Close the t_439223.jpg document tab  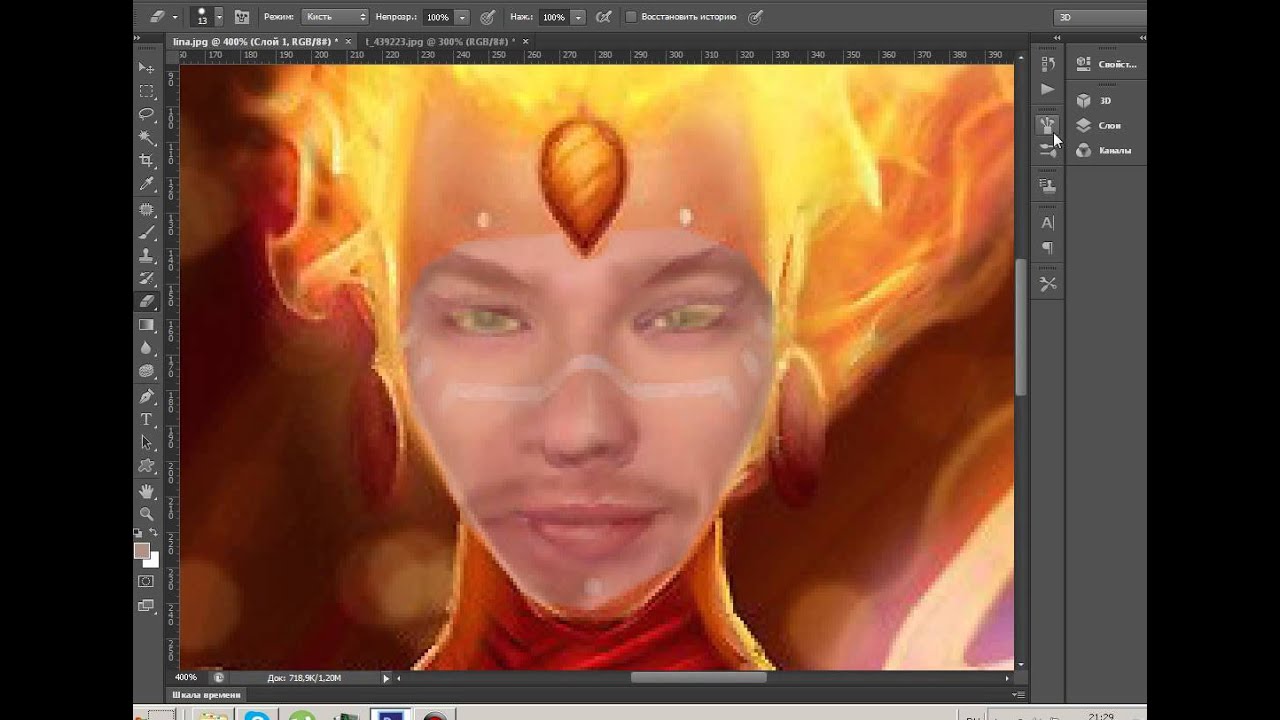pyautogui.click(x=527, y=41)
